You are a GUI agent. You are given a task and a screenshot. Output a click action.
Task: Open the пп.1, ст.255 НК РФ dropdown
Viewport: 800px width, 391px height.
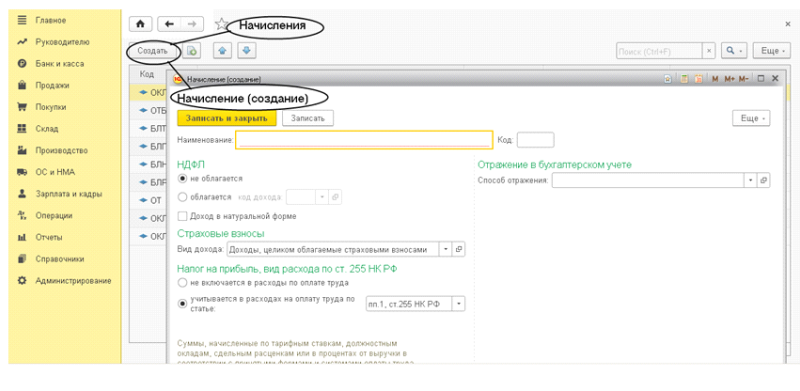pos(459,304)
